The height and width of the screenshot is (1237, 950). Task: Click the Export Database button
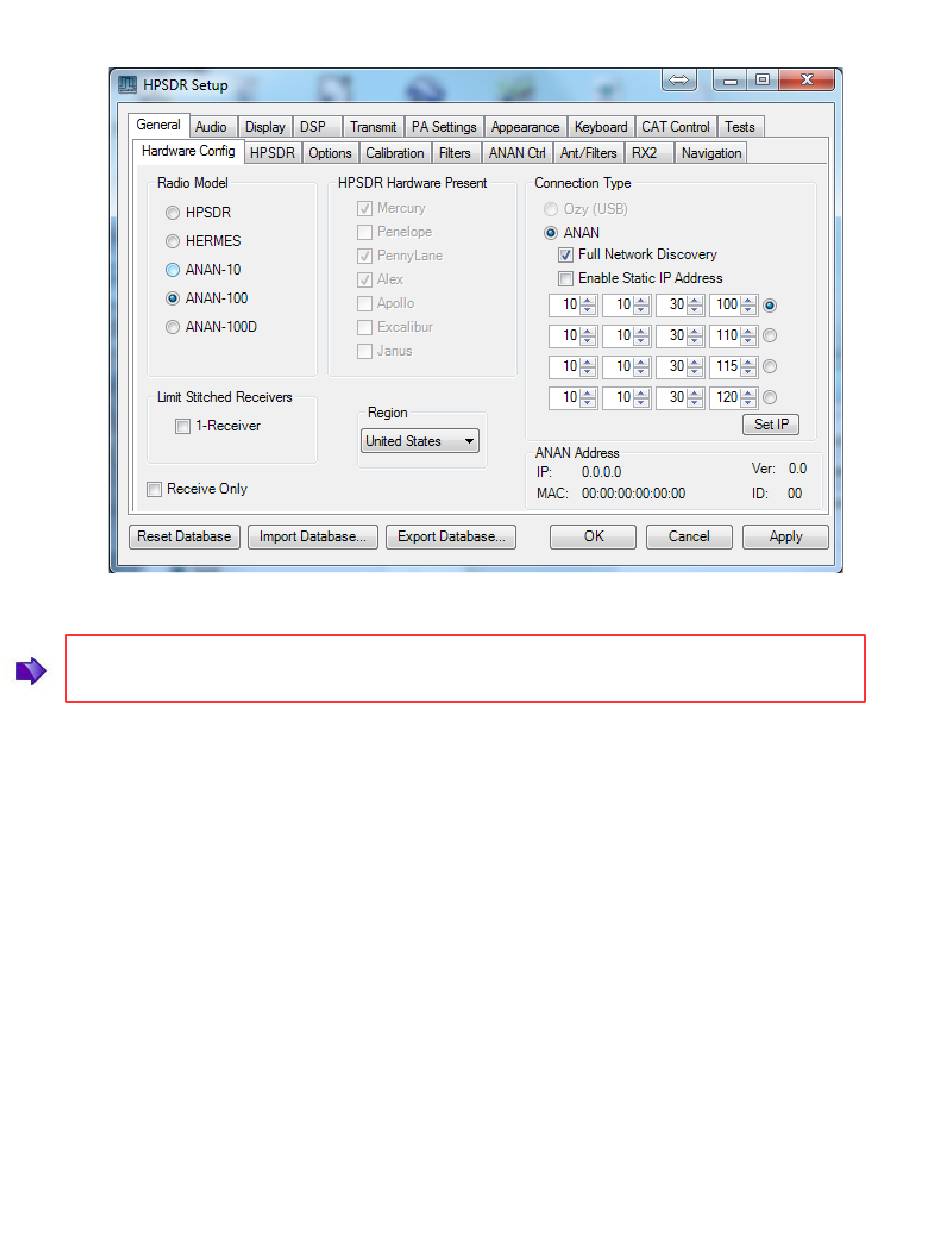451,537
